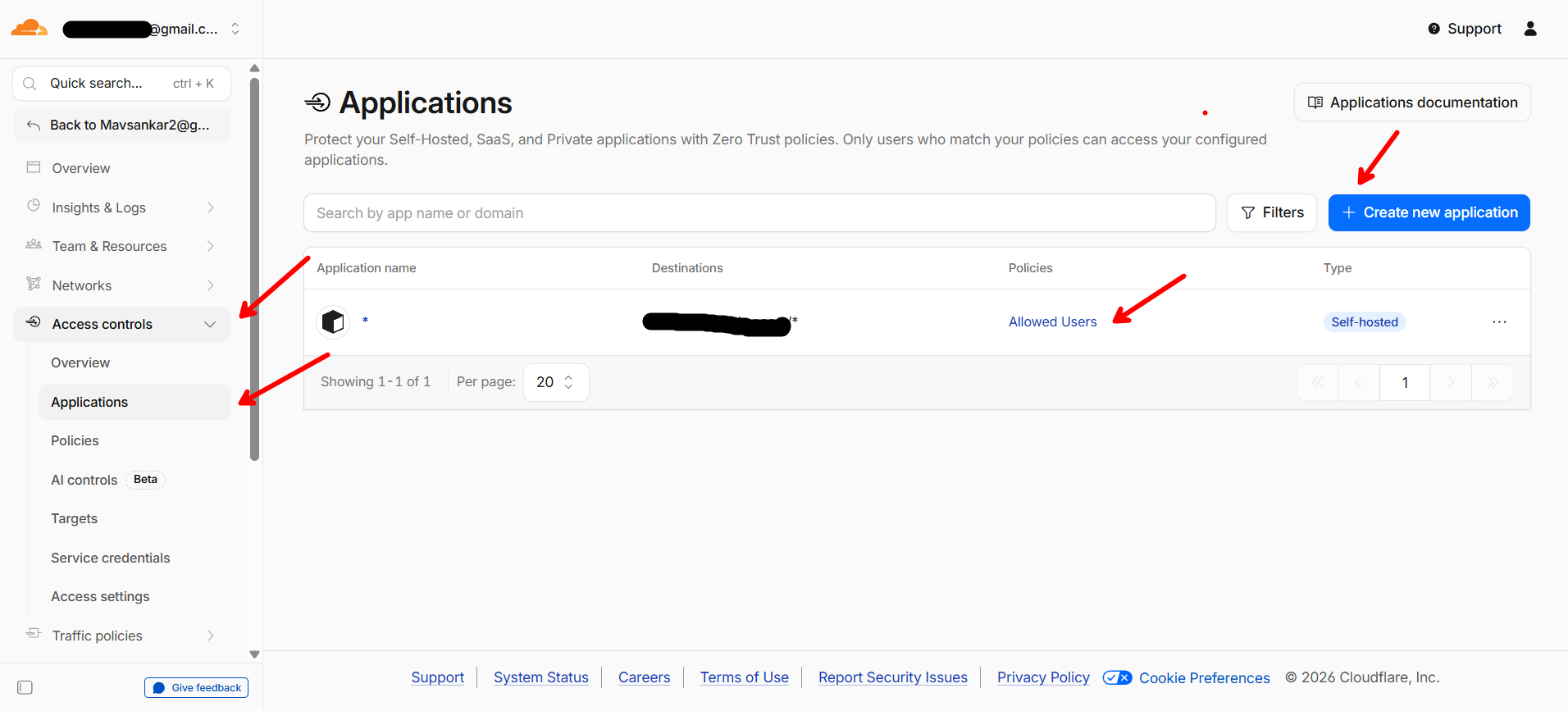Screen dimensions: 1568x711
Task: Select Applications in the sidebar
Action: tap(134, 403)
